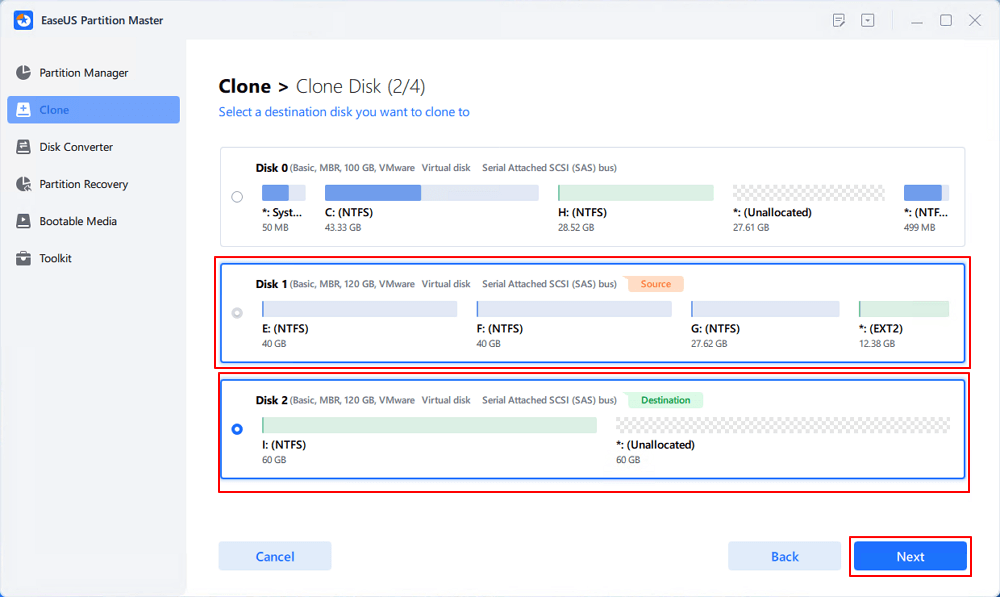Click the Disk Converter sidebar icon
This screenshot has width=1000, height=597.
point(23,147)
